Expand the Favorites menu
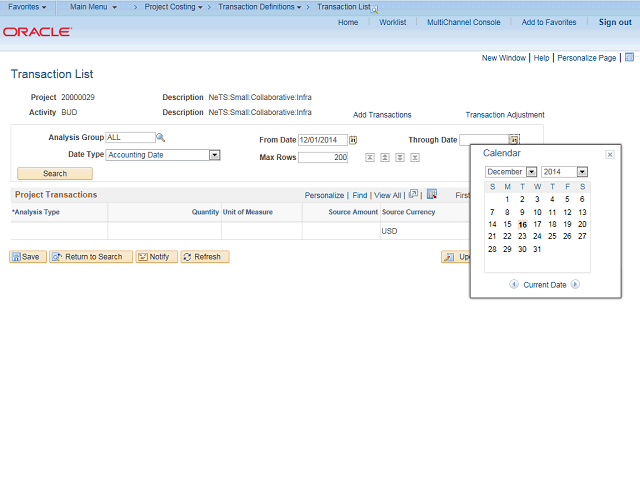The width and height of the screenshot is (640, 480). point(27,7)
